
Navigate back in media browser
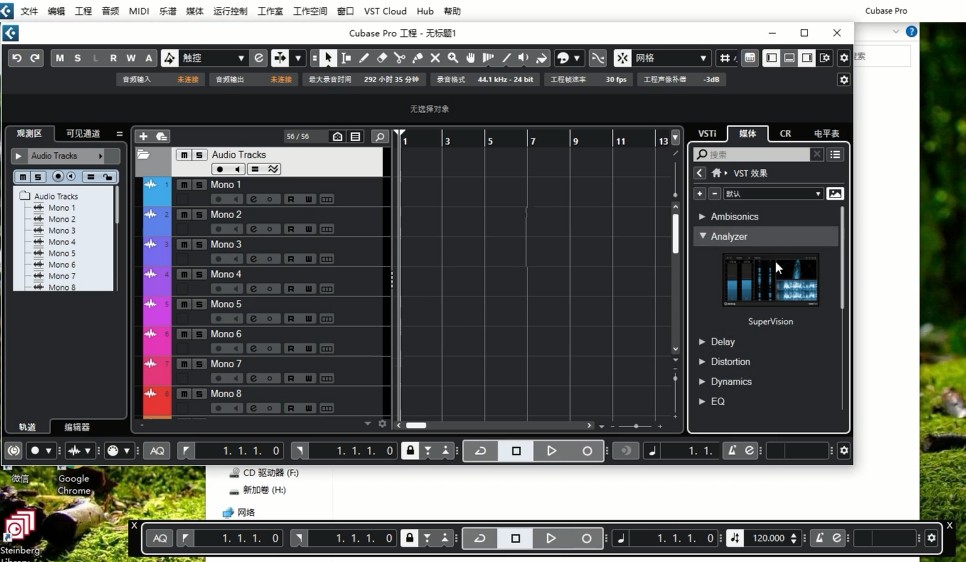699,173
